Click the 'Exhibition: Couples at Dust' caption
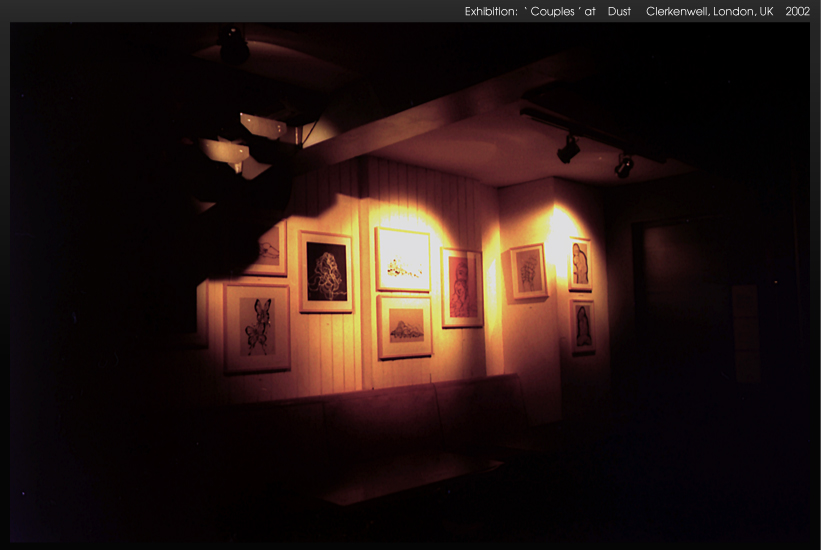Screen dimensions: 821x550 click(x=548, y=12)
